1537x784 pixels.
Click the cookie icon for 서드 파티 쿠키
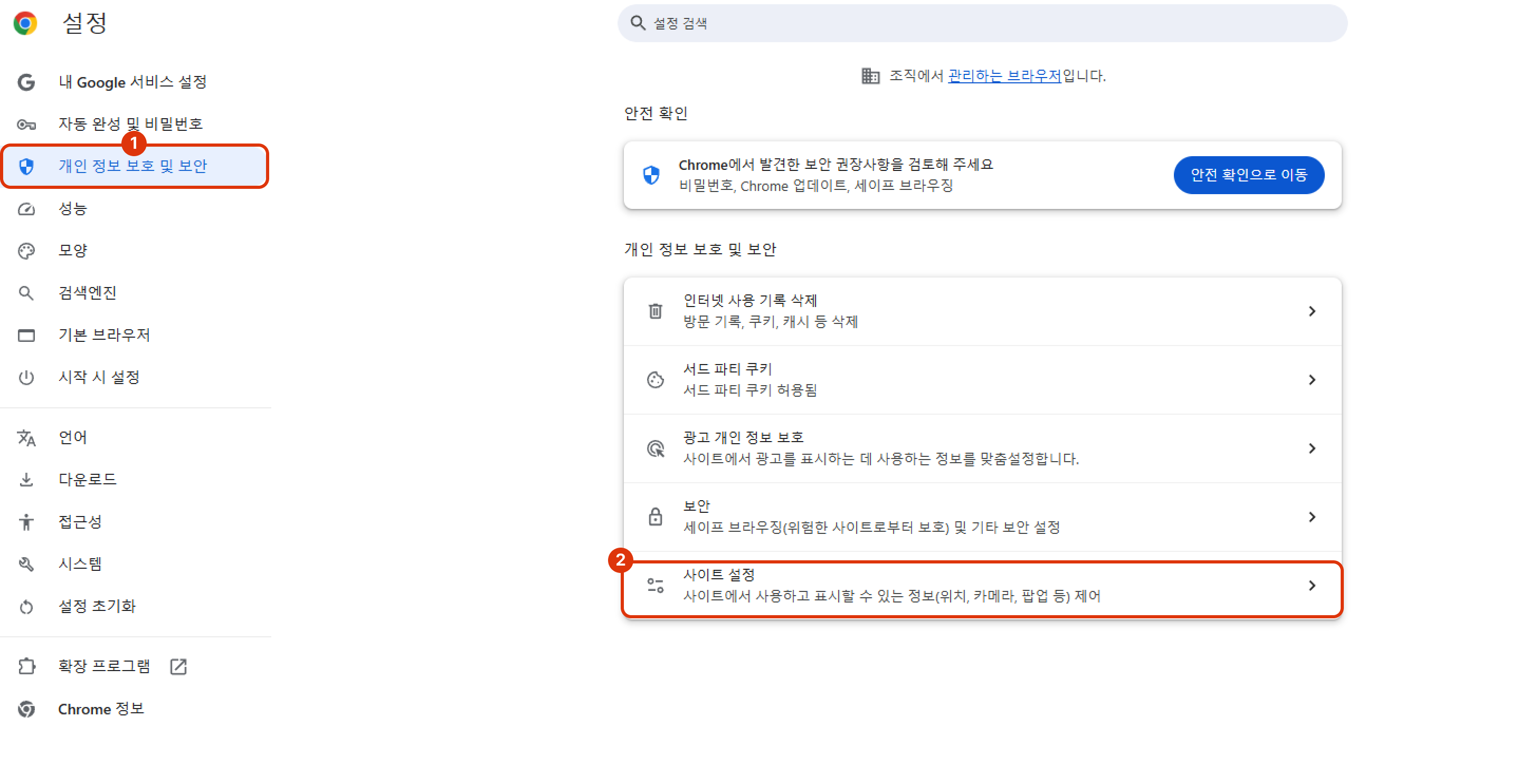pos(655,380)
